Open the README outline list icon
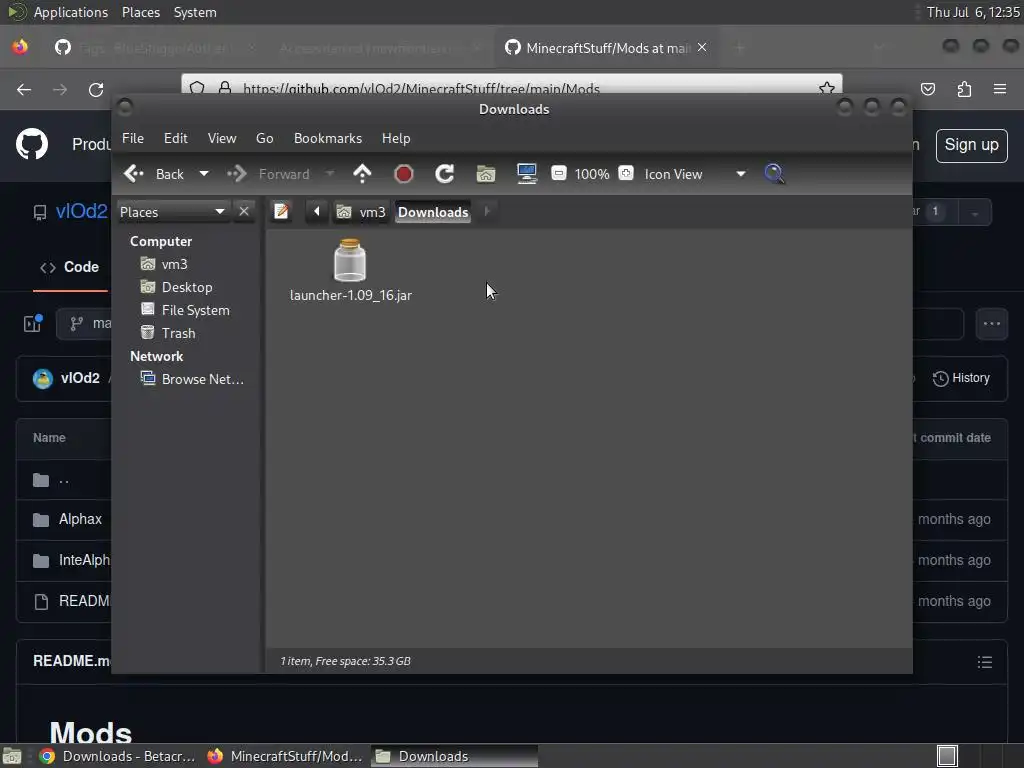 tap(985, 662)
